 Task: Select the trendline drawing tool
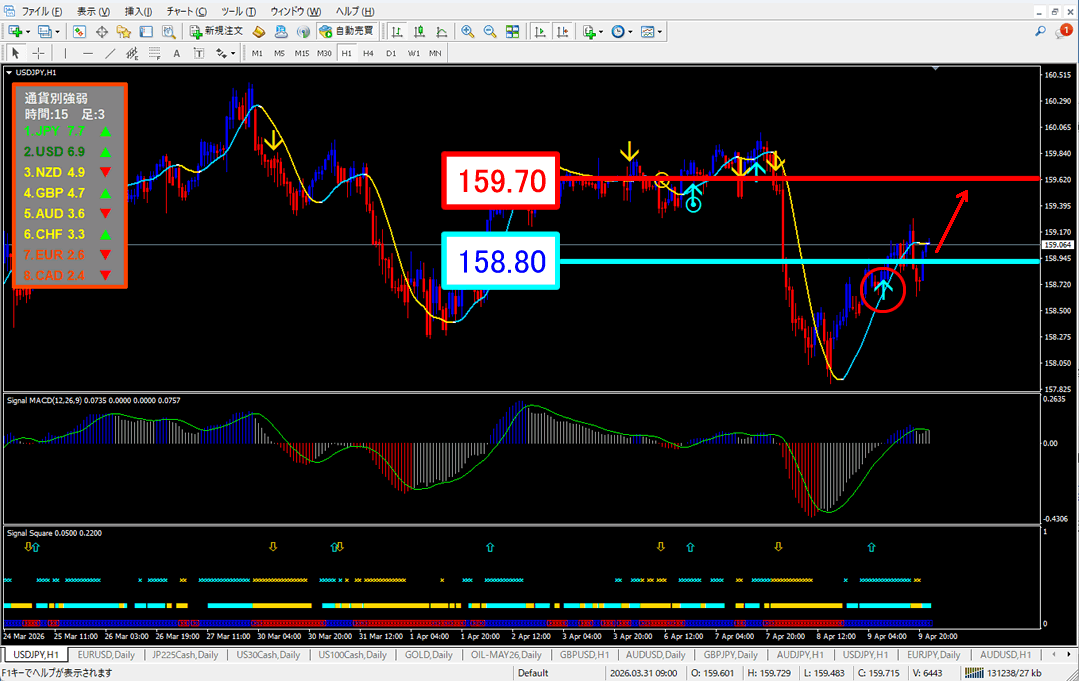[x=111, y=53]
